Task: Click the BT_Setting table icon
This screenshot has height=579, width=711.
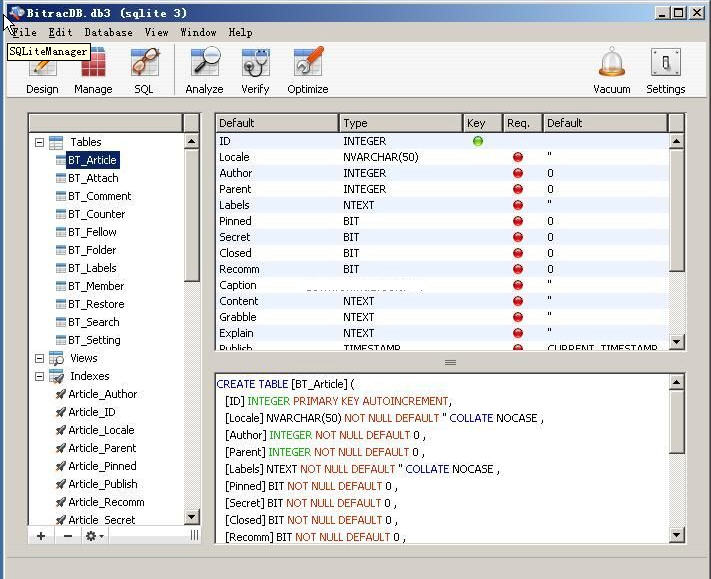Action: (61, 340)
